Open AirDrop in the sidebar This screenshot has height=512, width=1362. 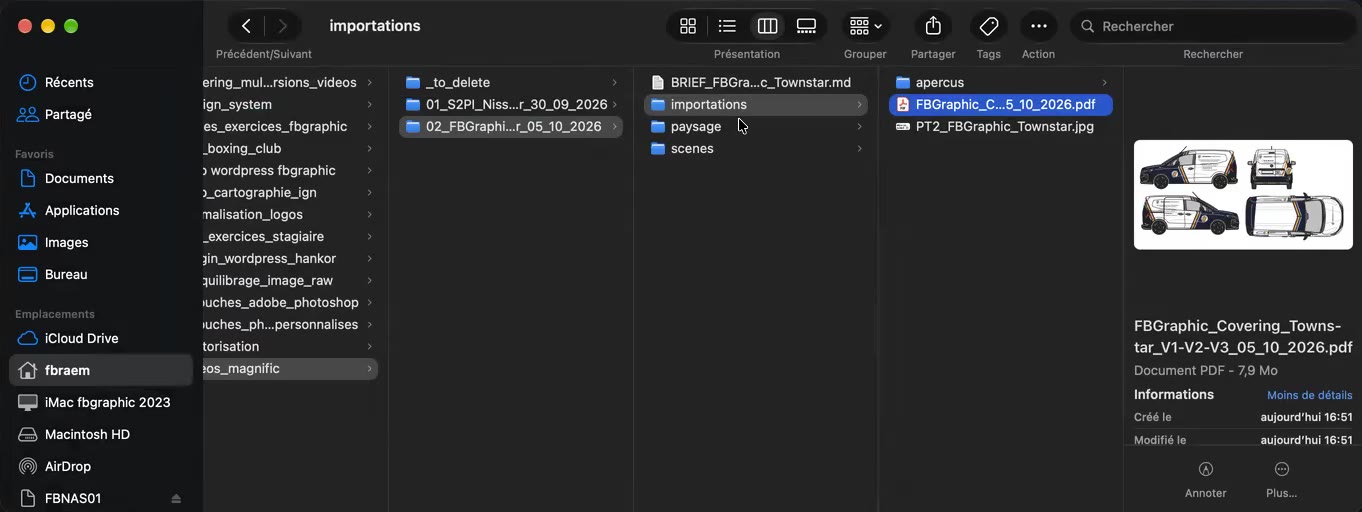click(101, 466)
